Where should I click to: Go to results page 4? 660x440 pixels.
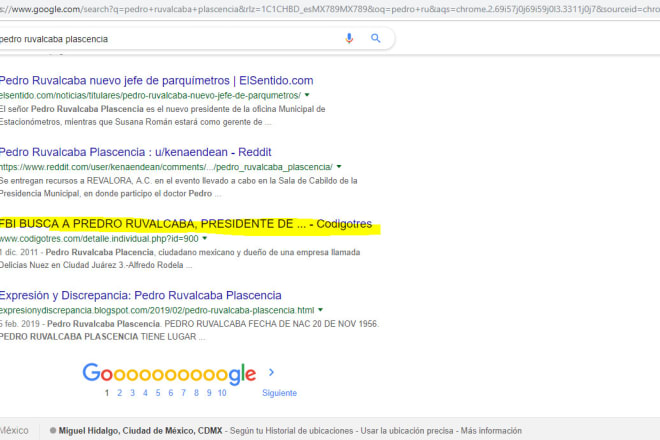(x=145, y=393)
